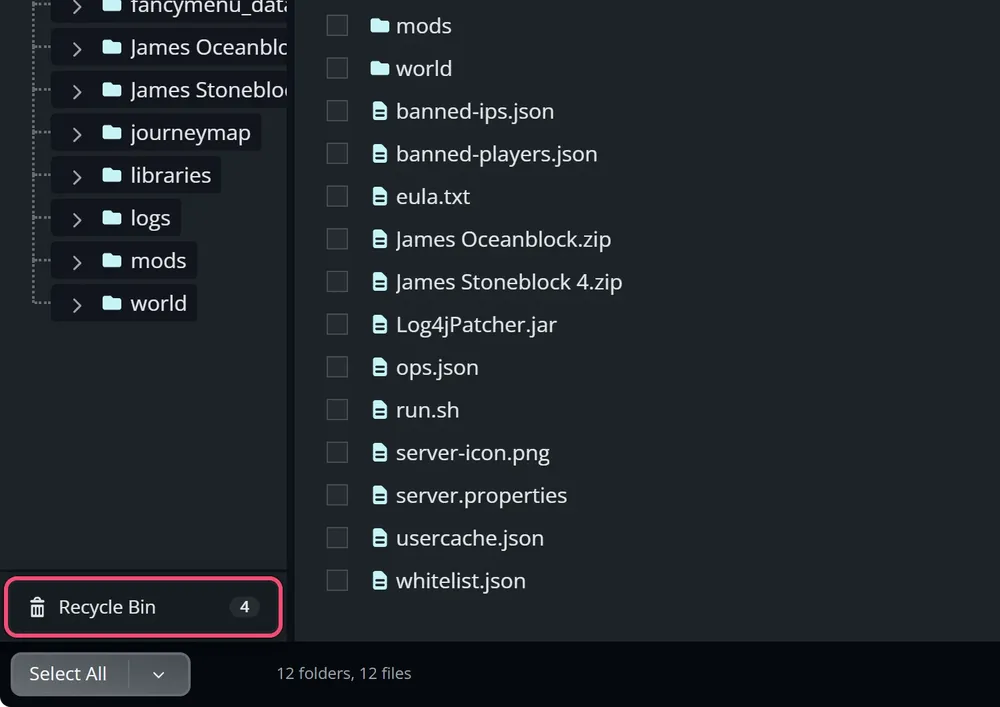Click the Log4jPatcher.jar file icon
The height and width of the screenshot is (707, 1000).
pos(379,324)
